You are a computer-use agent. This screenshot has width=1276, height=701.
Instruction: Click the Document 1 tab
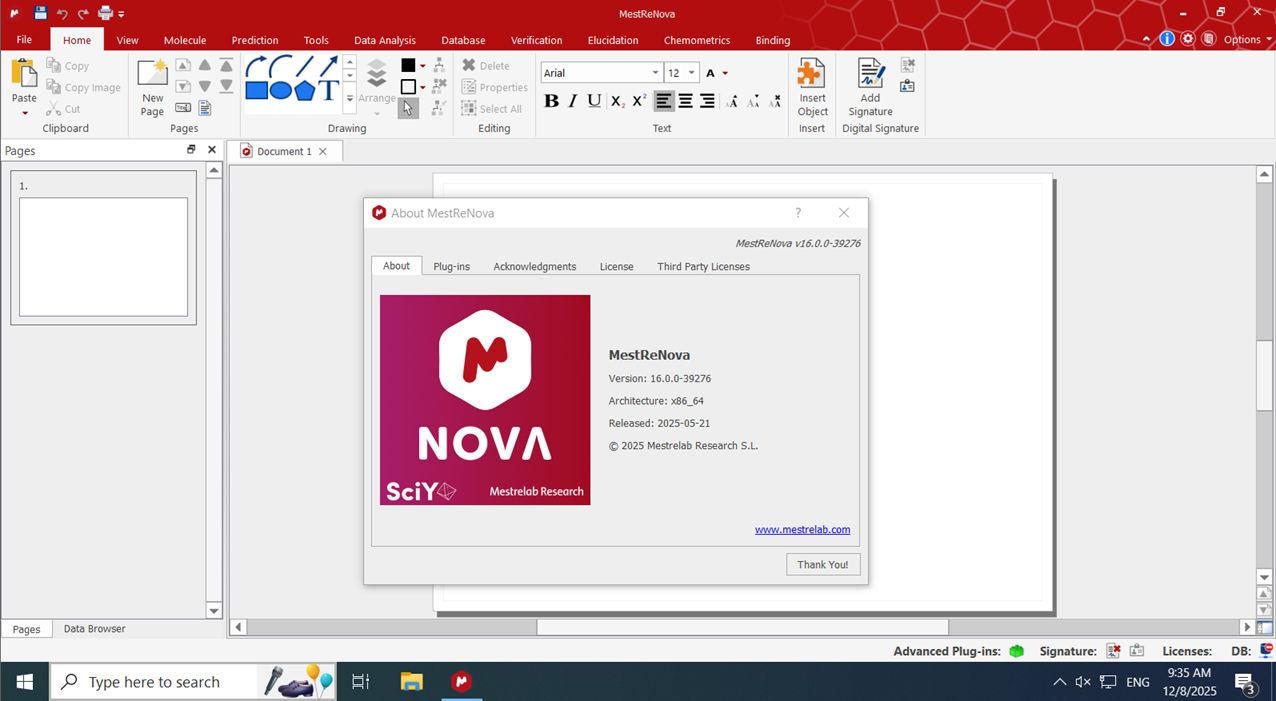[285, 151]
